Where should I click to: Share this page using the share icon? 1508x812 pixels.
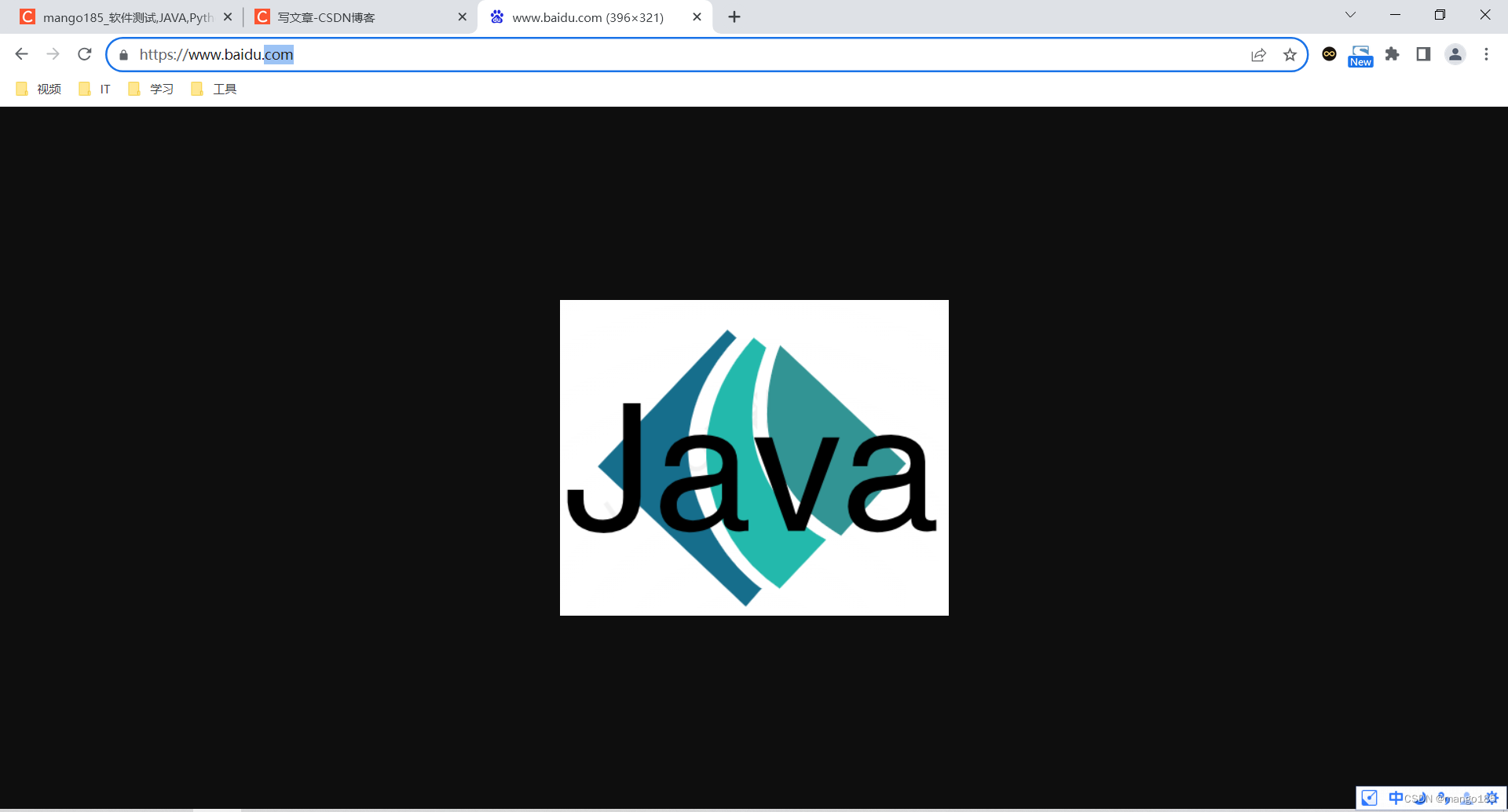coord(1258,54)
